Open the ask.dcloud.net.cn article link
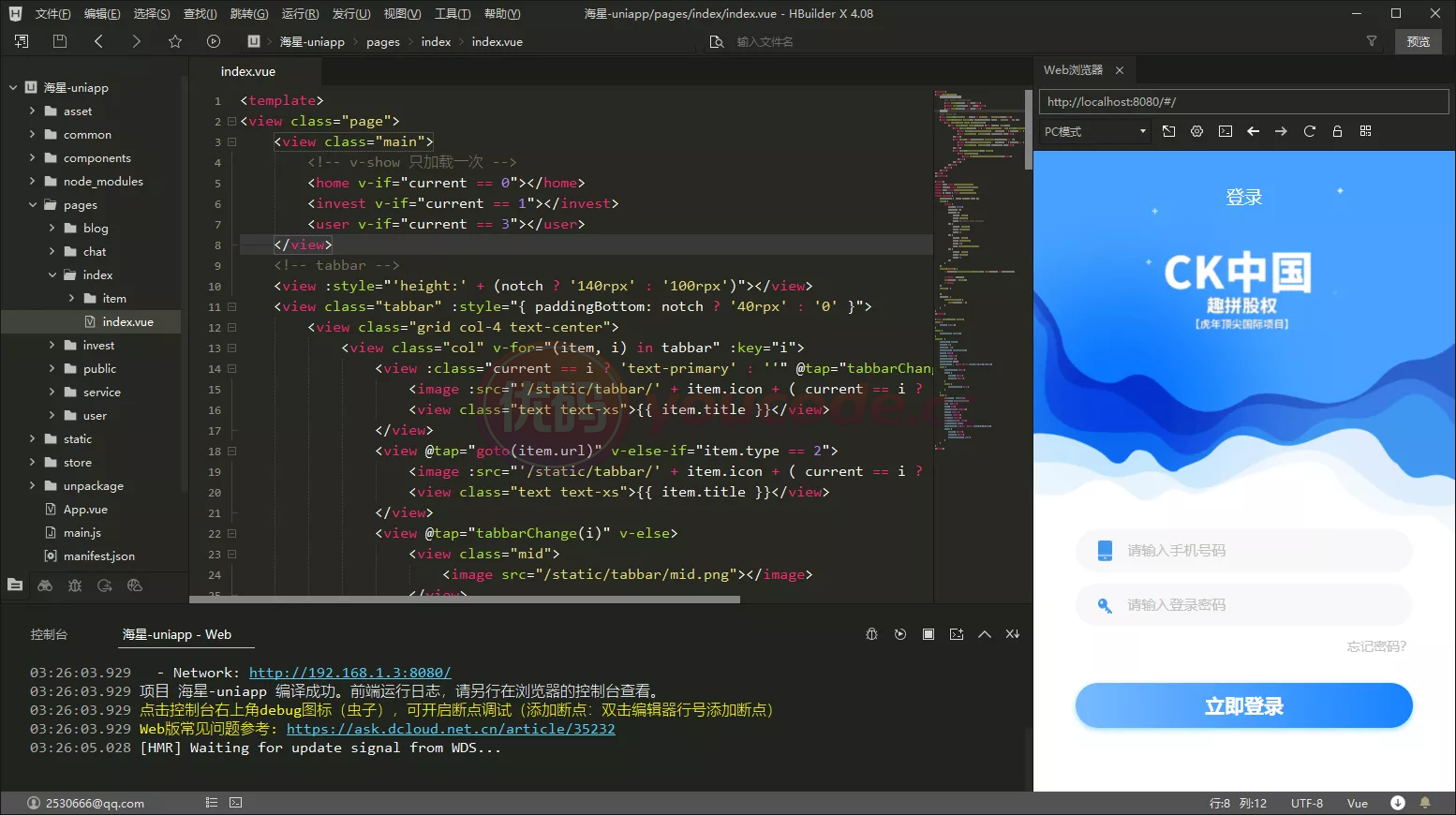The image size is (1456, 815). coord(451,729)
